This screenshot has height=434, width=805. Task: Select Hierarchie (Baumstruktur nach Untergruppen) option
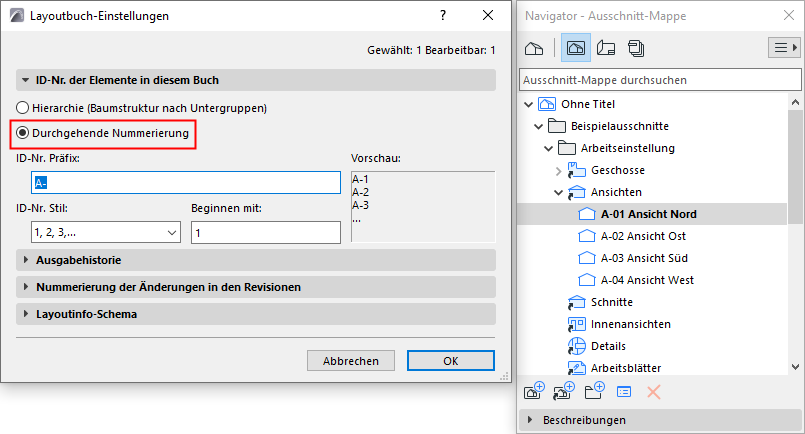pos(23,108)
